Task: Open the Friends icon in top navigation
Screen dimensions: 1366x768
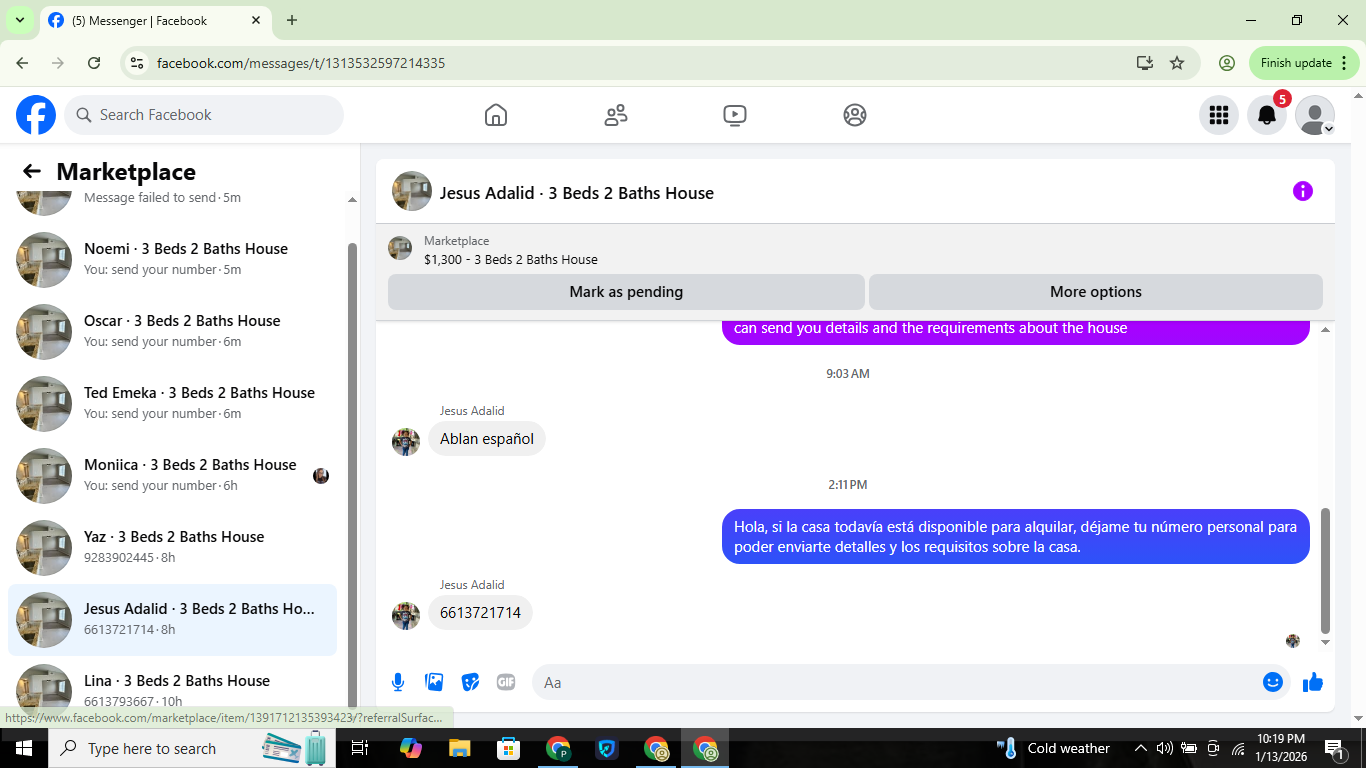Action: [x=616, y=115]
